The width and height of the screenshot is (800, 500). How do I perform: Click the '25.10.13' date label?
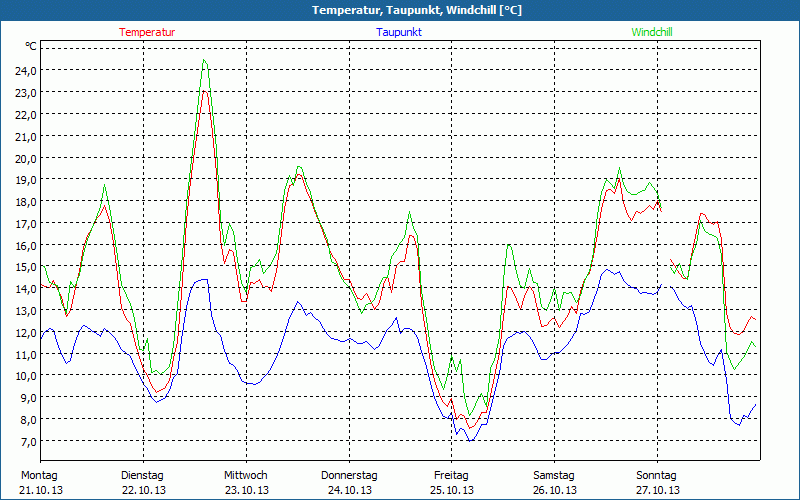tap(453, 490)
